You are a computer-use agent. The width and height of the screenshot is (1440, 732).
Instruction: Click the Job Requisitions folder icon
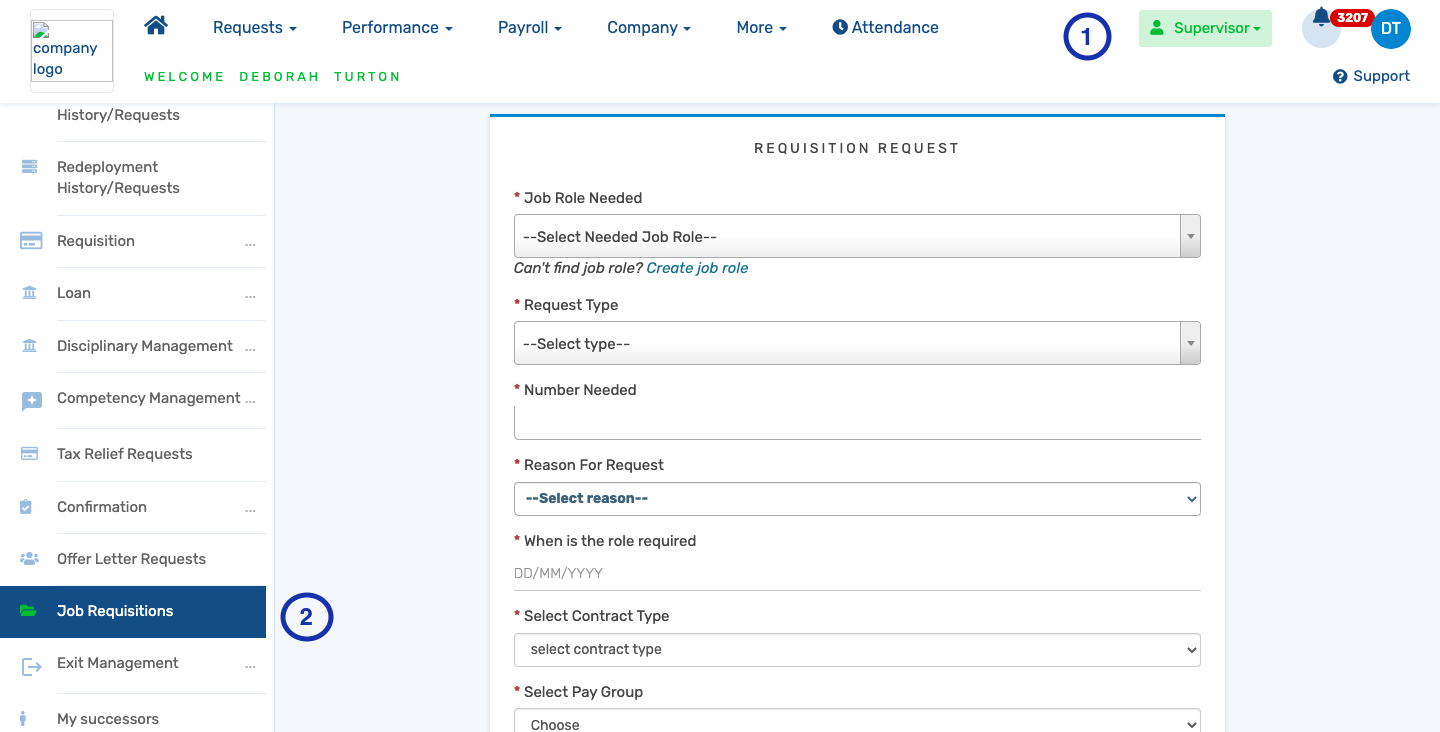(x=30, y=610)
